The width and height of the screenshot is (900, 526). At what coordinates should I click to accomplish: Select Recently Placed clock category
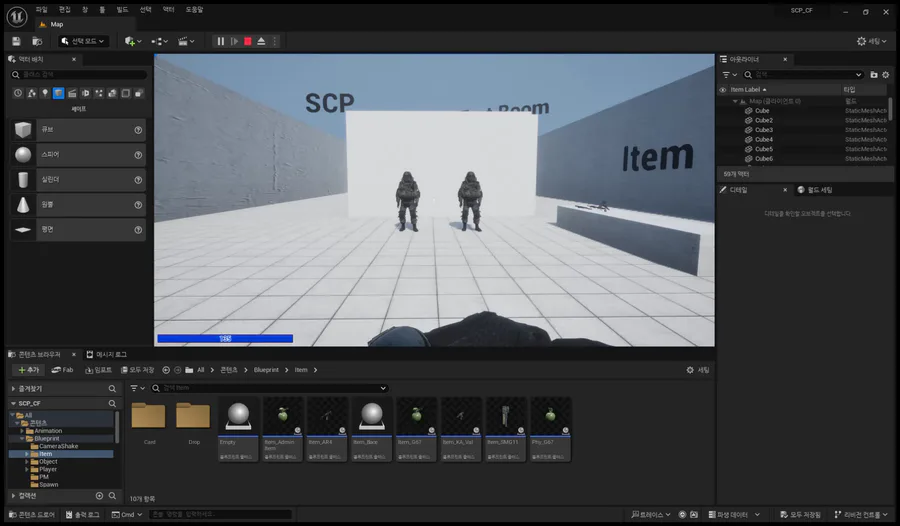(x=18, y=93)
